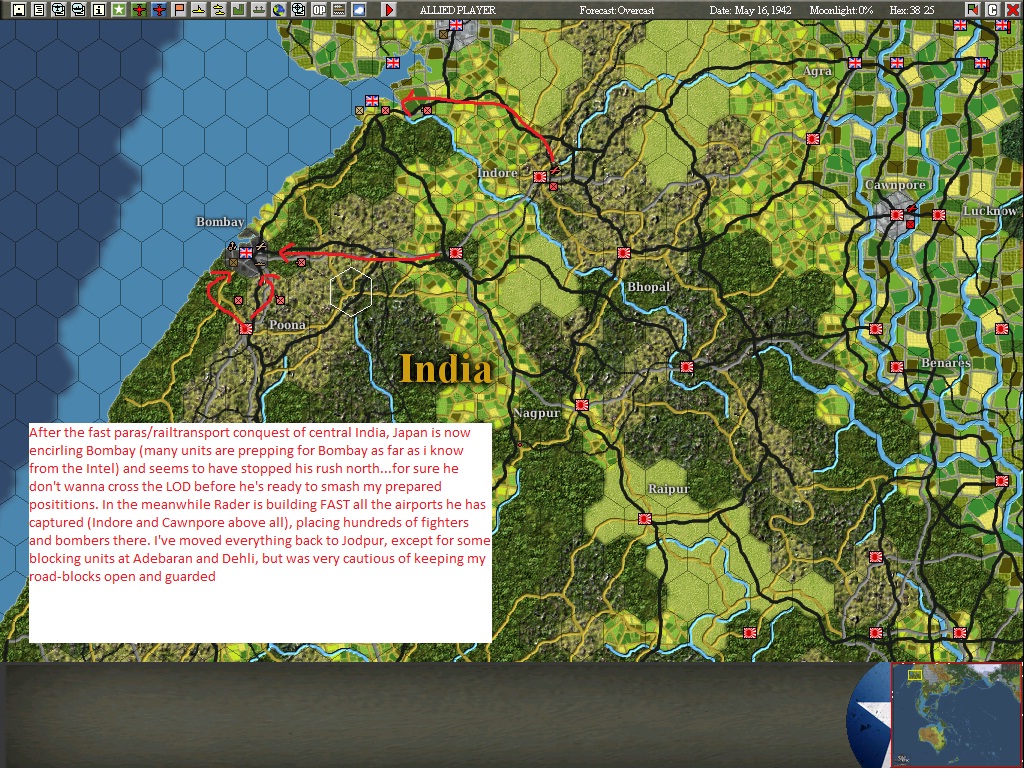
Task: Select Japanese flag beside Lucknow label
Action: 938,214
